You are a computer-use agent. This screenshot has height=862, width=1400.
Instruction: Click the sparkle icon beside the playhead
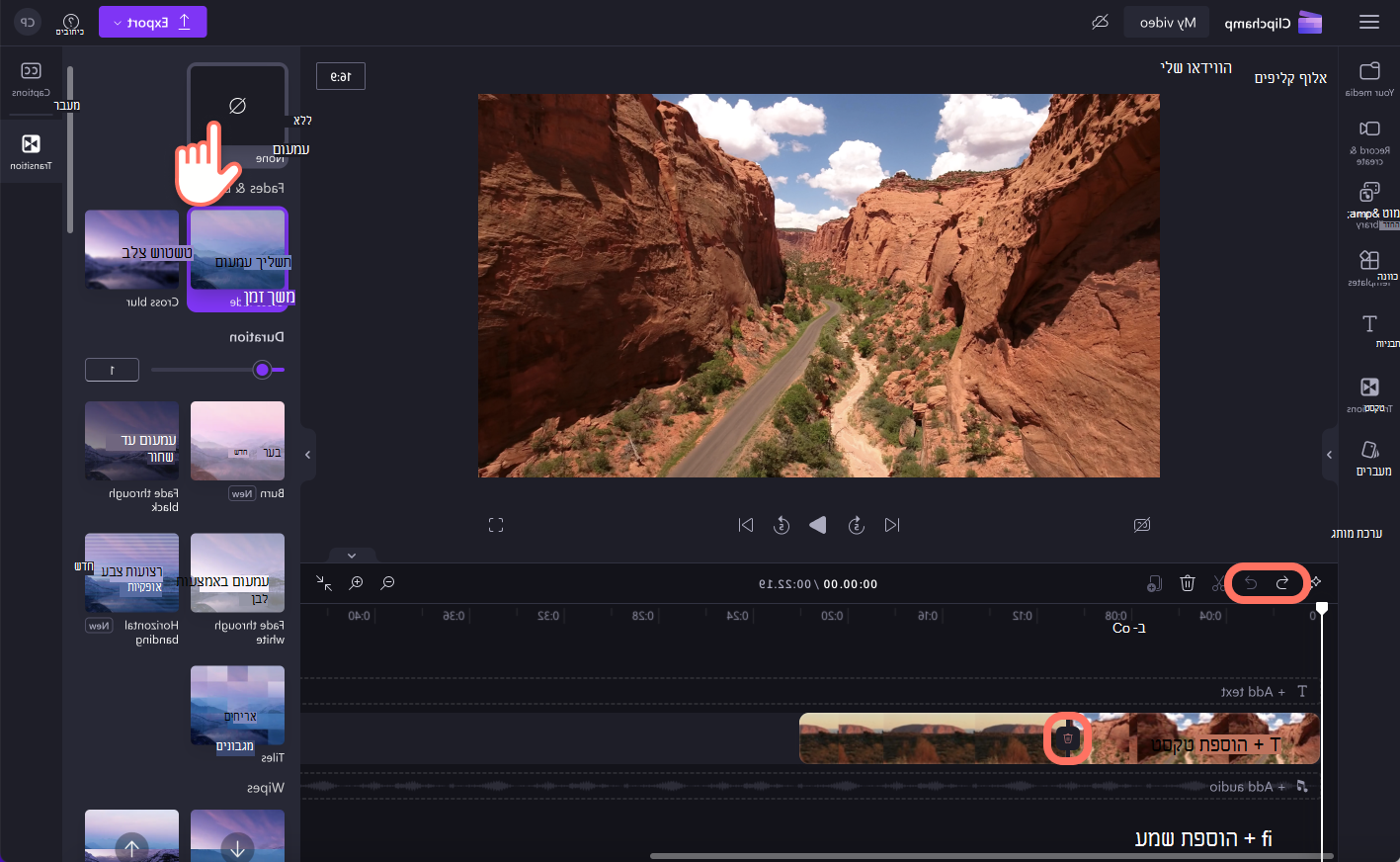click(1316, 582)
